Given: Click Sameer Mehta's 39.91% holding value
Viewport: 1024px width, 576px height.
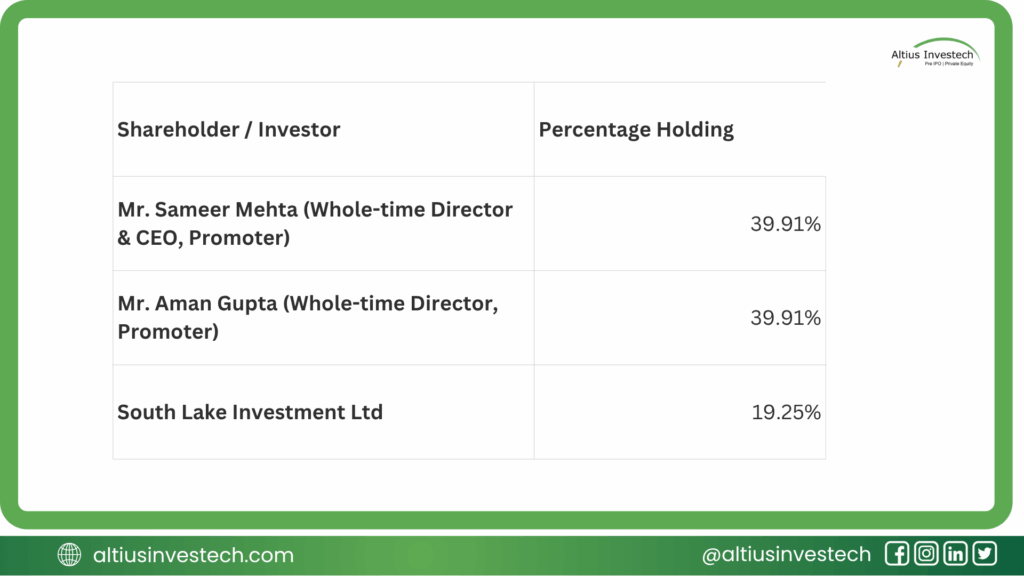Looking at the screenshot, I should tap(785, 225).
